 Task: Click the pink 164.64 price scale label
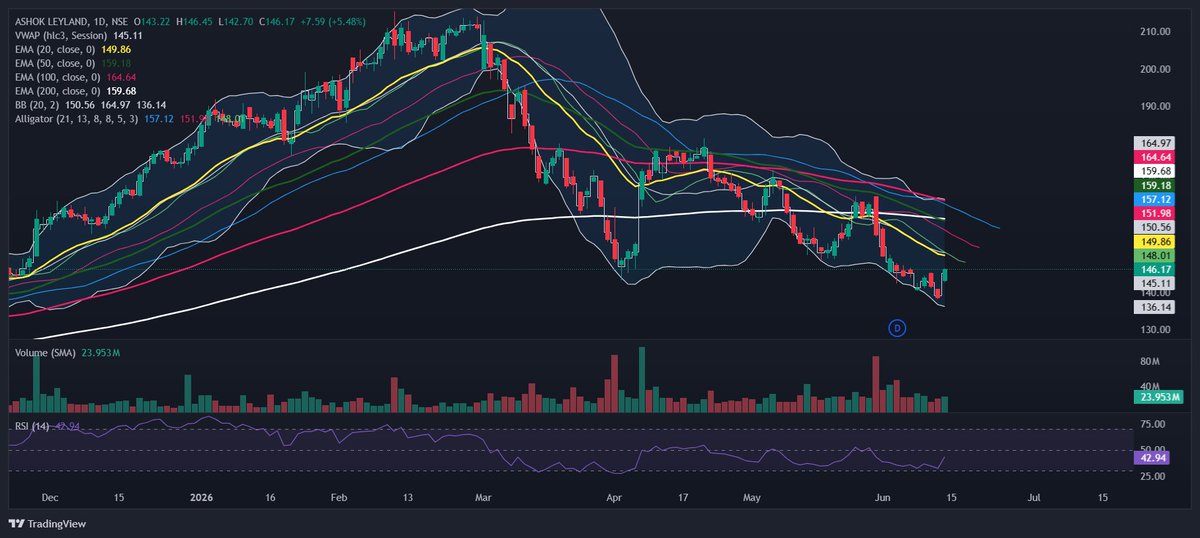tap(1156, 158)
